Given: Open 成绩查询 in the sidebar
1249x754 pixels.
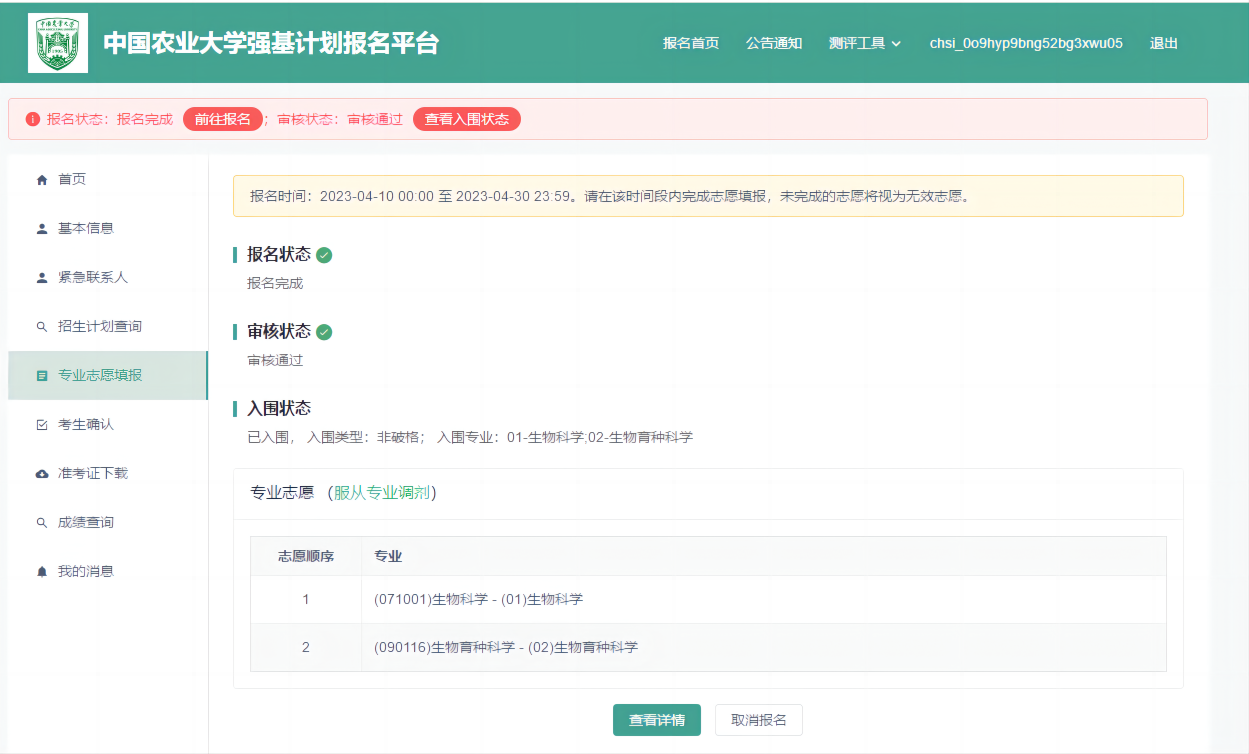Looking at the screenshot, I should (x=108, y=523).
